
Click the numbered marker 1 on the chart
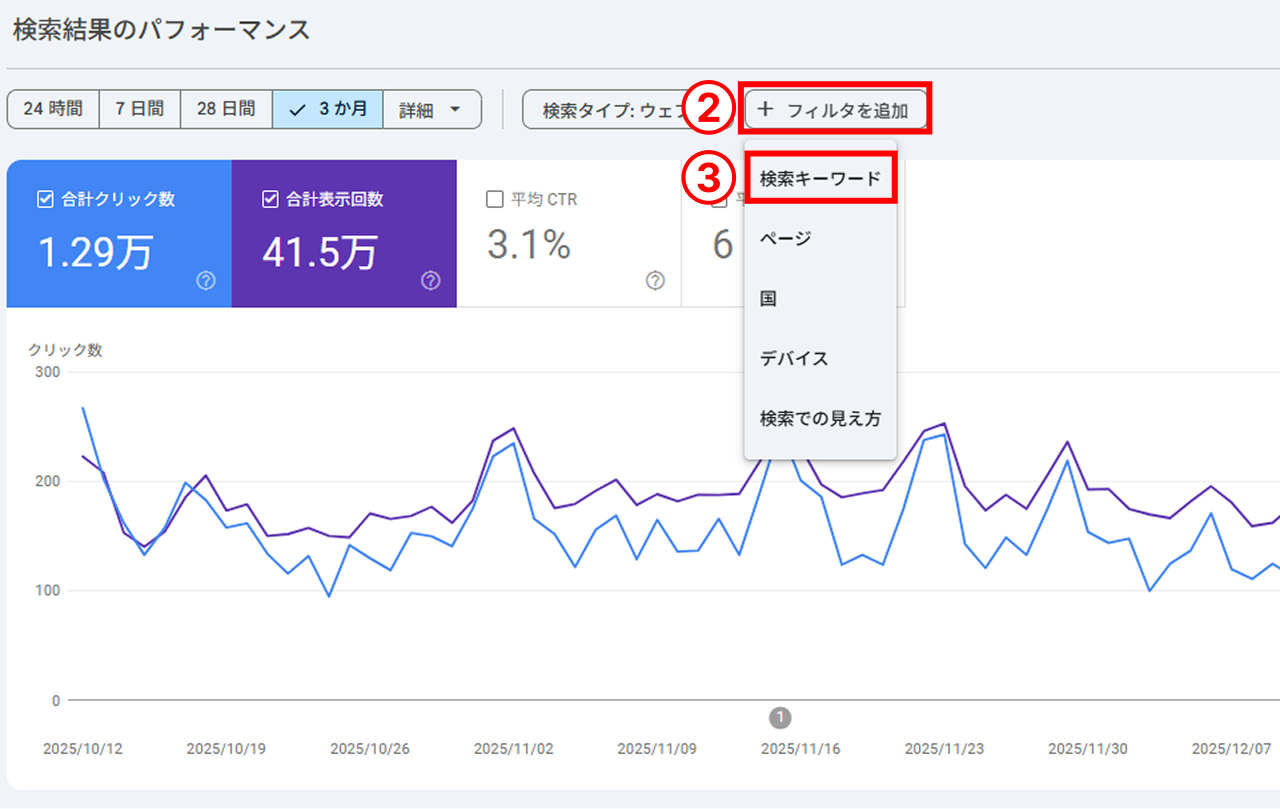[780, 718]
